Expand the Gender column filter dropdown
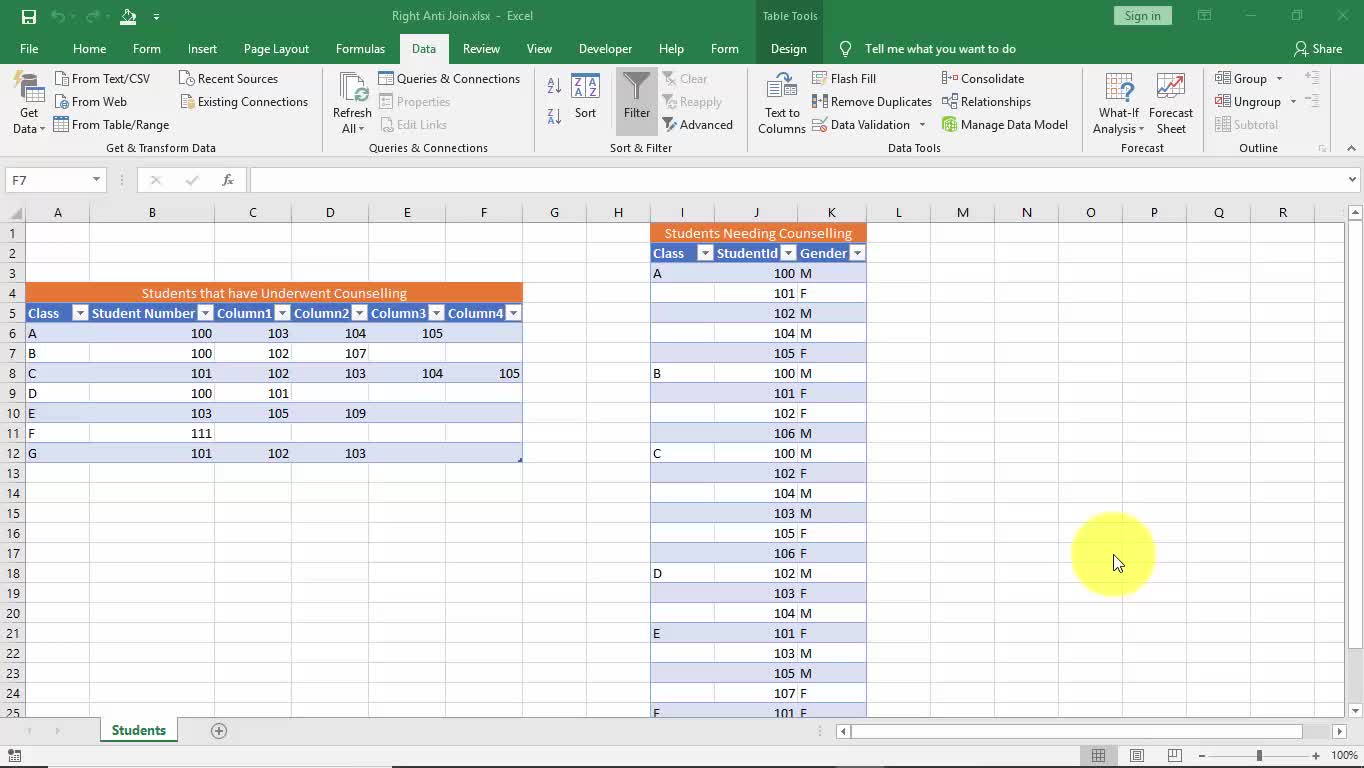 pyautogui.click(x=856, y=253)
